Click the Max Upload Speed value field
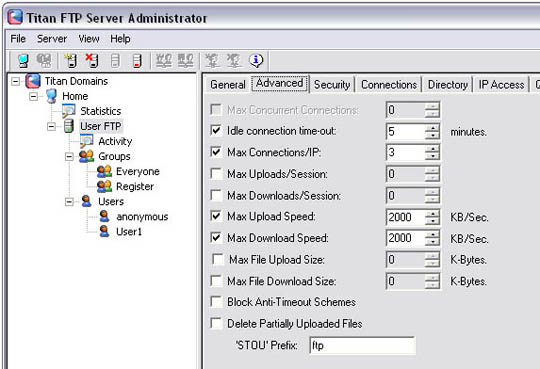 point(405,217)
